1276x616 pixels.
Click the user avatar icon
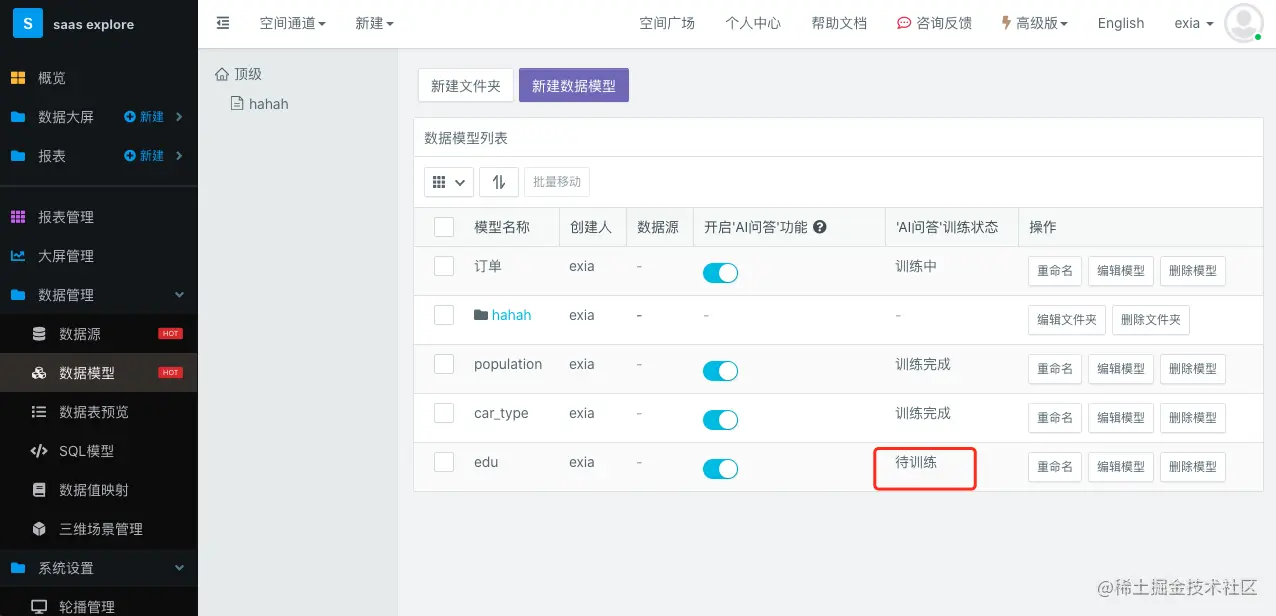[x=1244, y=23]
